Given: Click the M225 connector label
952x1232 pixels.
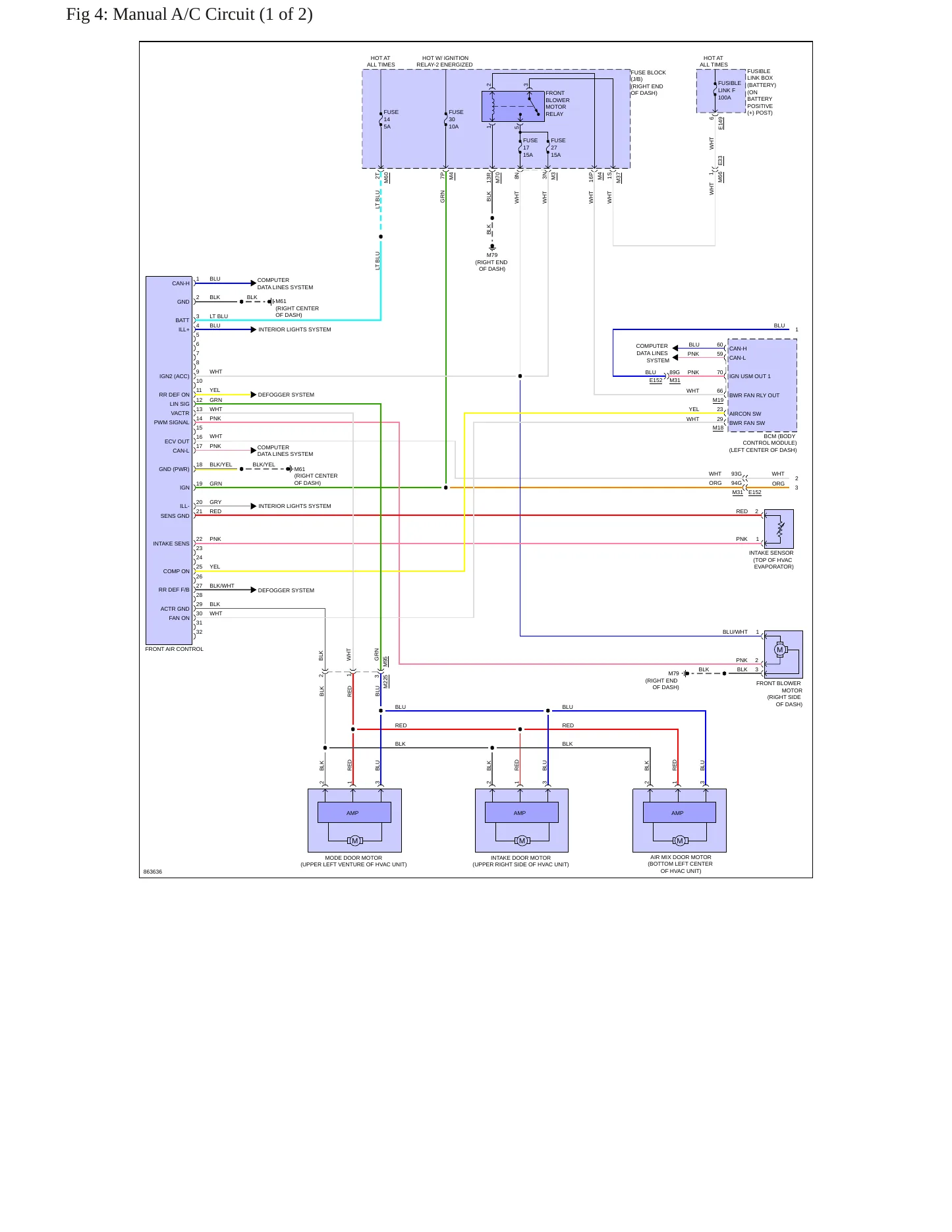Looking at the screenshot, I should 386,681.
